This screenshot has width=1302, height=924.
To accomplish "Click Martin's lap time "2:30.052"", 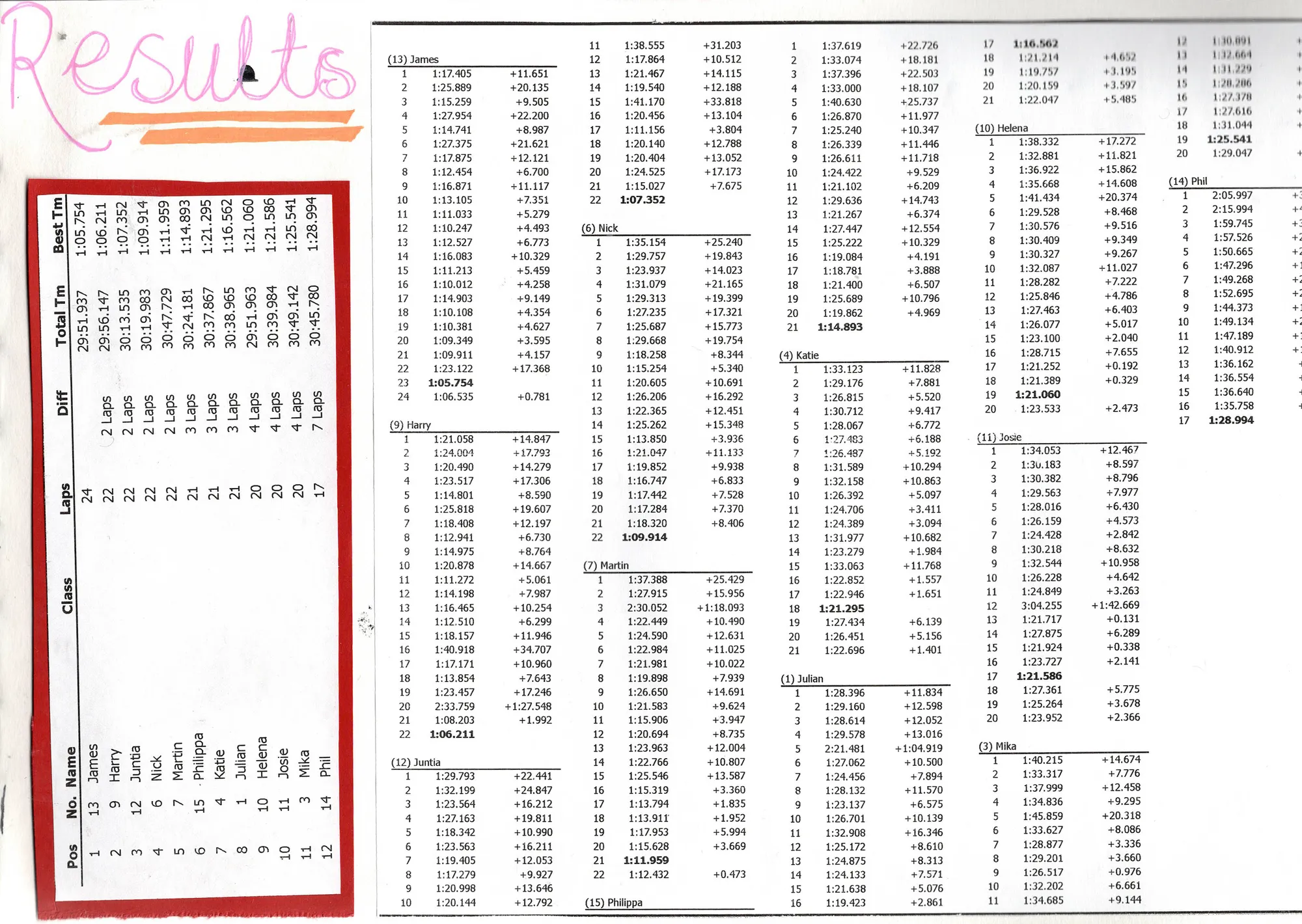I will (x=647, y=607).
